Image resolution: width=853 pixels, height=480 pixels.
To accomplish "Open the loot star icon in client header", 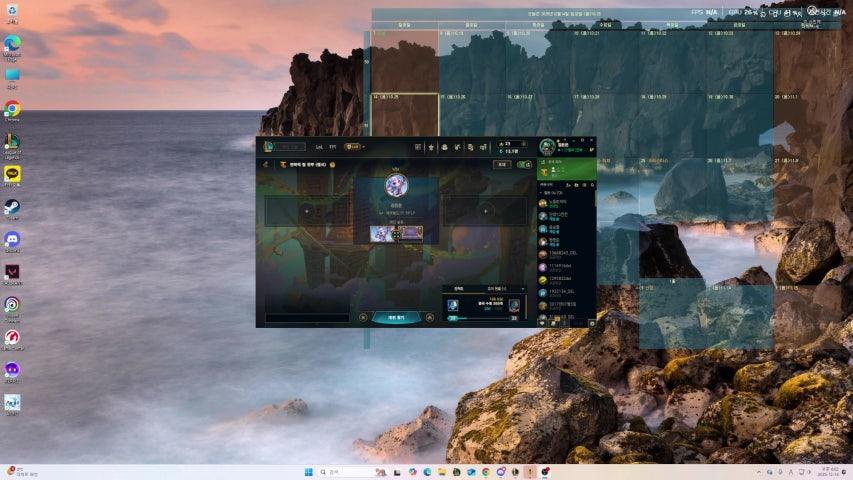I will [431, 147].
